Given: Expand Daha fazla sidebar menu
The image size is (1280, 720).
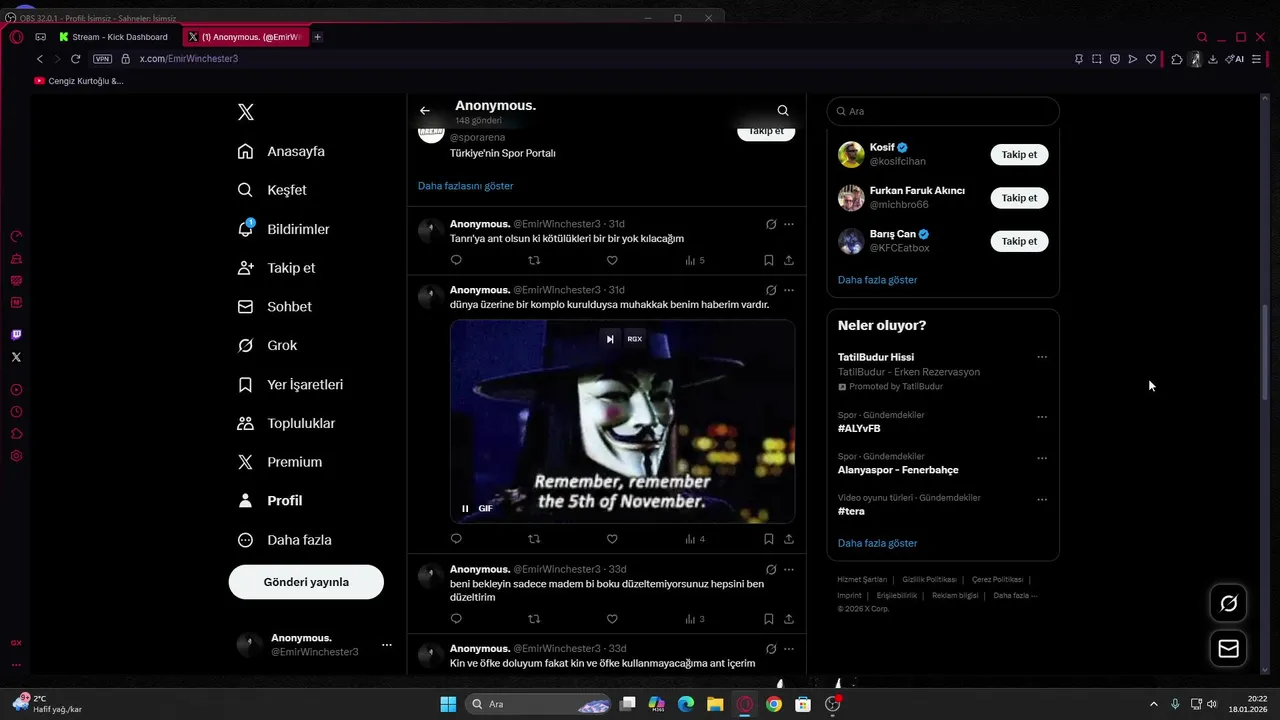Looking at the screenshot, I should (x=284, y=540).
